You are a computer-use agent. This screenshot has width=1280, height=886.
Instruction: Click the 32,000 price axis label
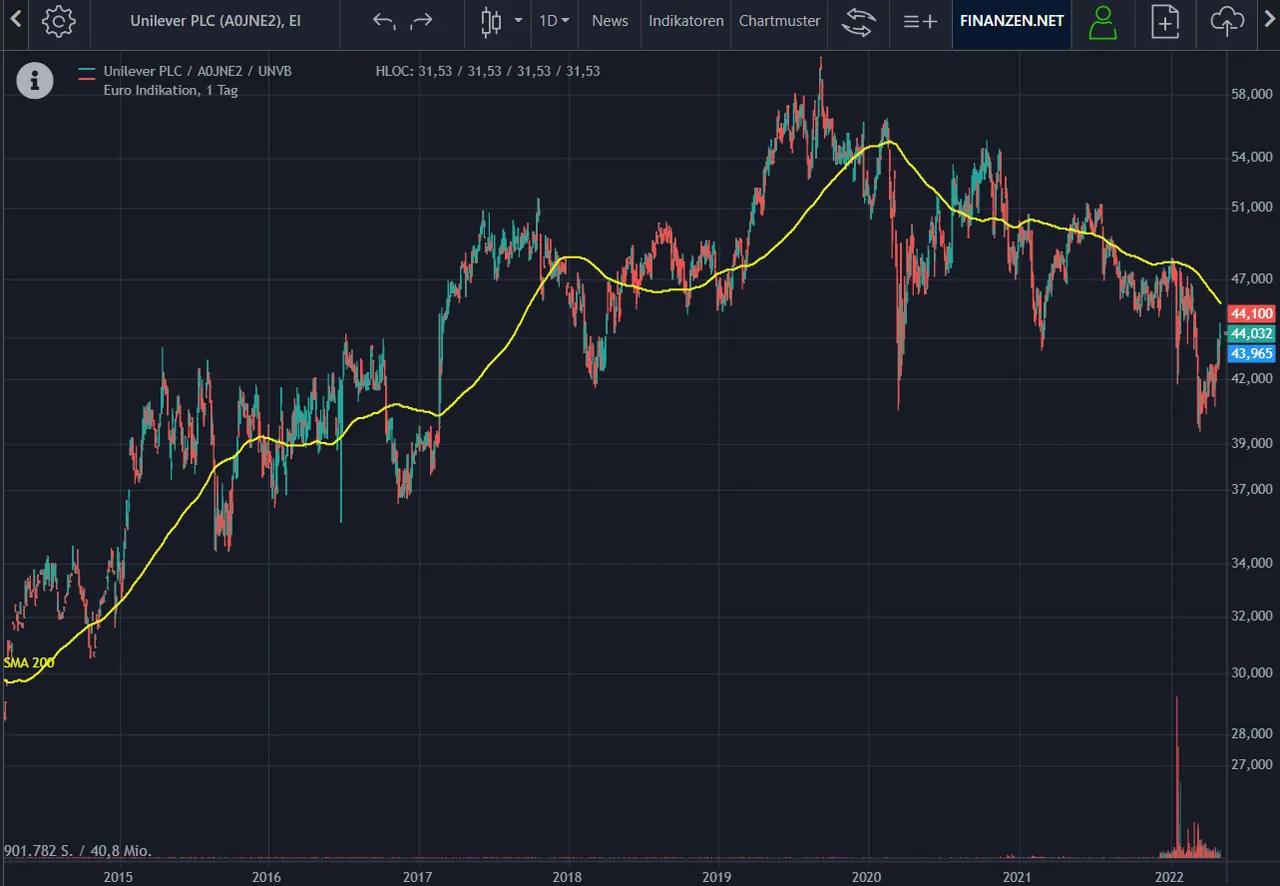pyautogui.click(x=1251, y=616)
